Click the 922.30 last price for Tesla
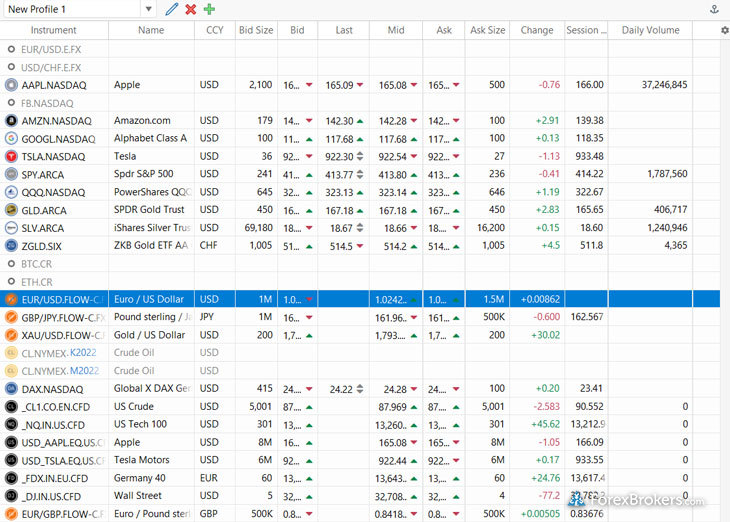This screenshot has height=522, width=730. (339, 157)
